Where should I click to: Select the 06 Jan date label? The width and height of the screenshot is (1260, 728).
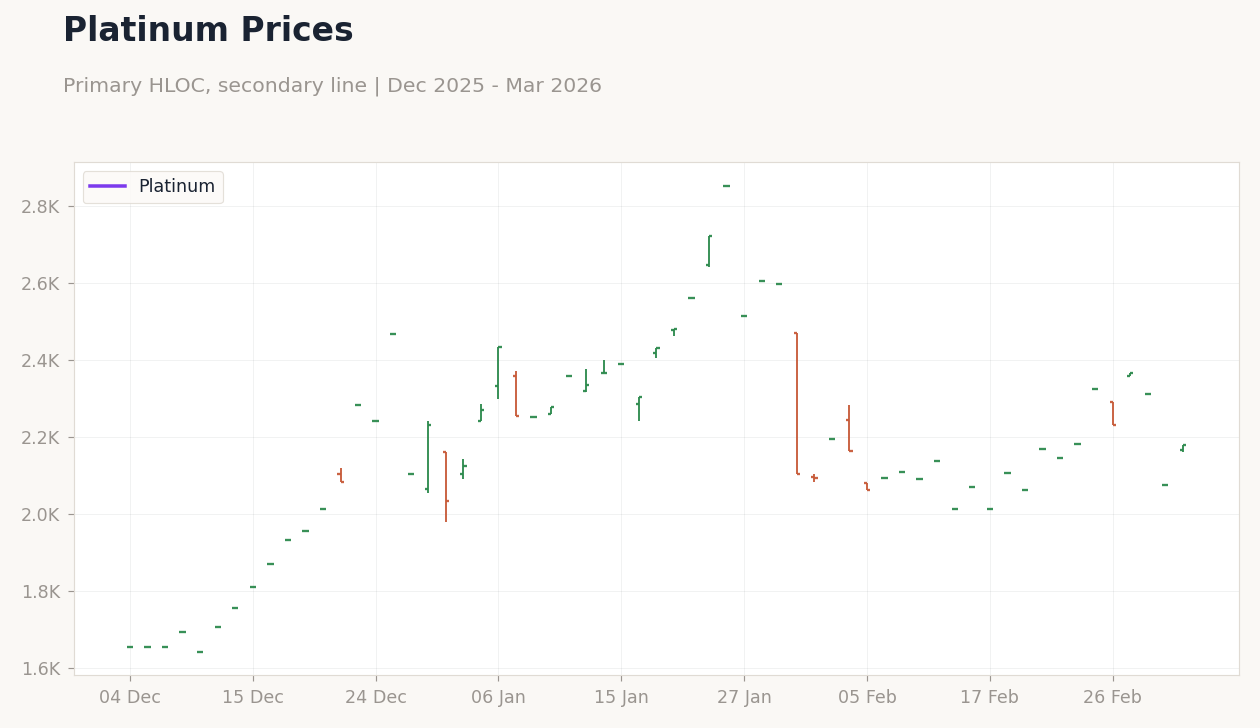point(498,698)
